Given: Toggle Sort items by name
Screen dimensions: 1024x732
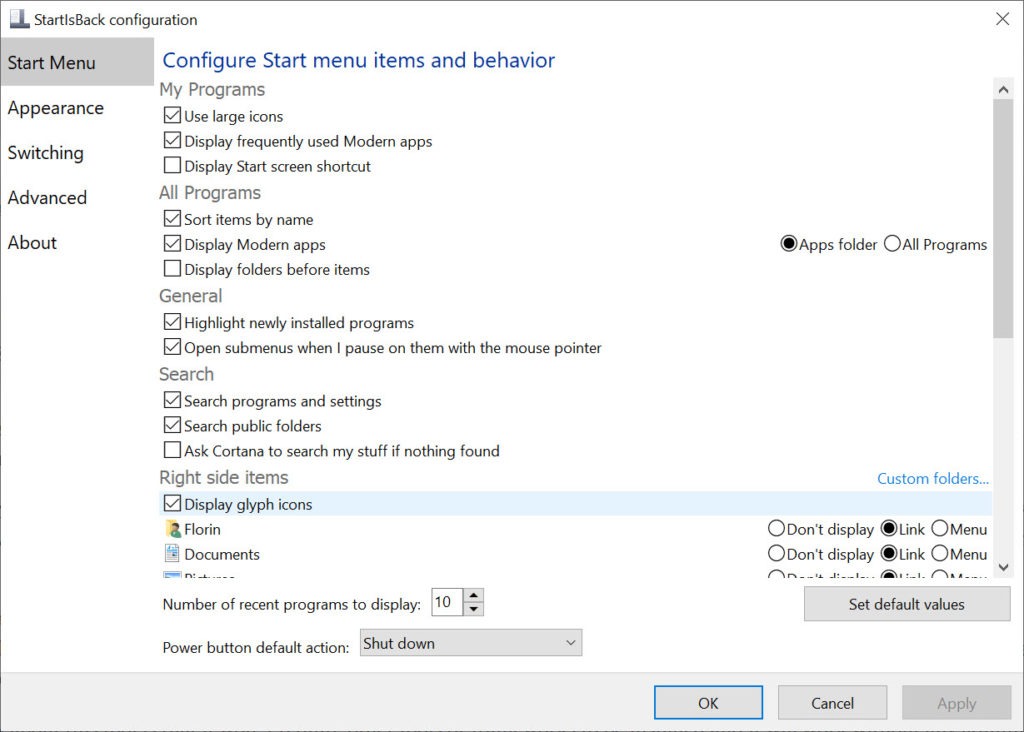Looking at the screenshot, I should point(172,219).
